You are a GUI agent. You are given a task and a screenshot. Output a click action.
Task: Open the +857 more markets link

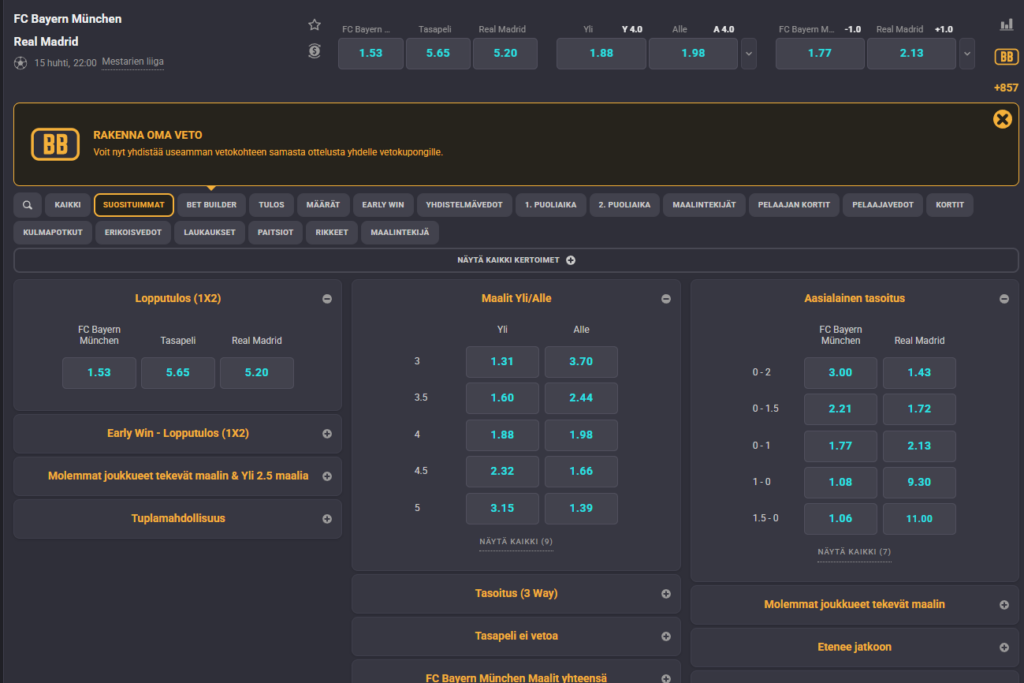[x=1006, y=87]
